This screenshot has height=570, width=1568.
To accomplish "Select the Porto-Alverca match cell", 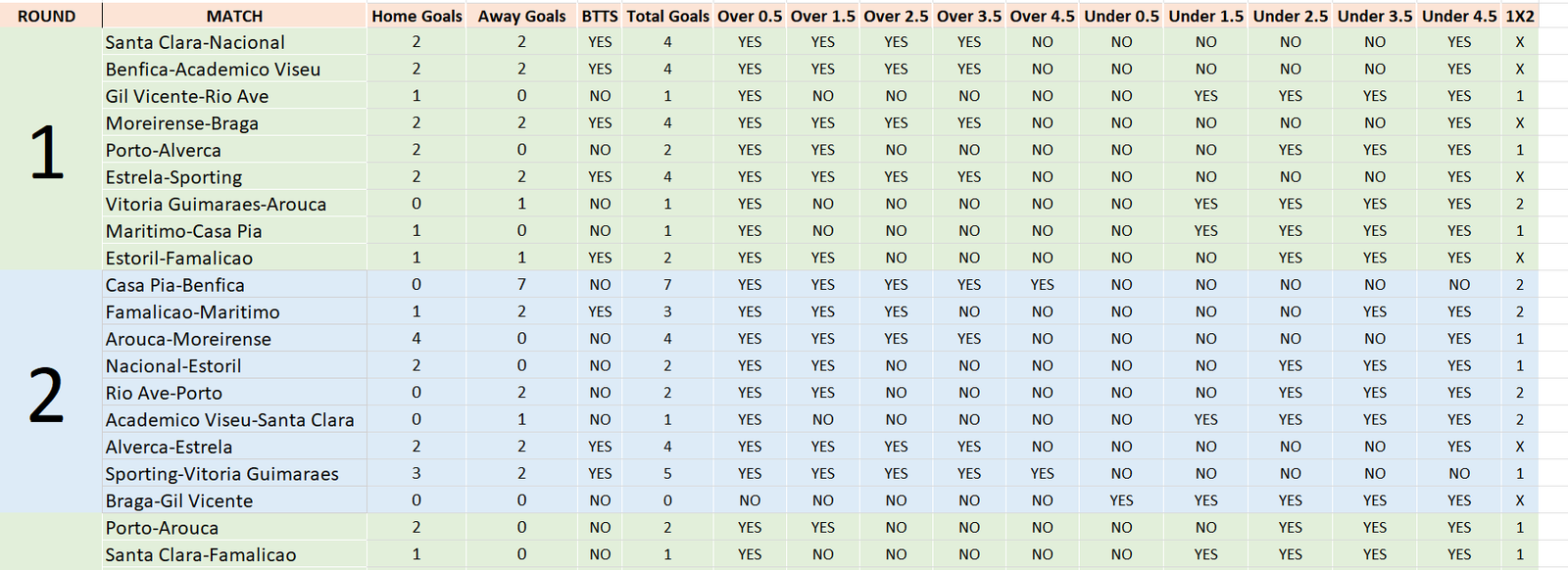I will pyautogui.click(x=234, y=150).
